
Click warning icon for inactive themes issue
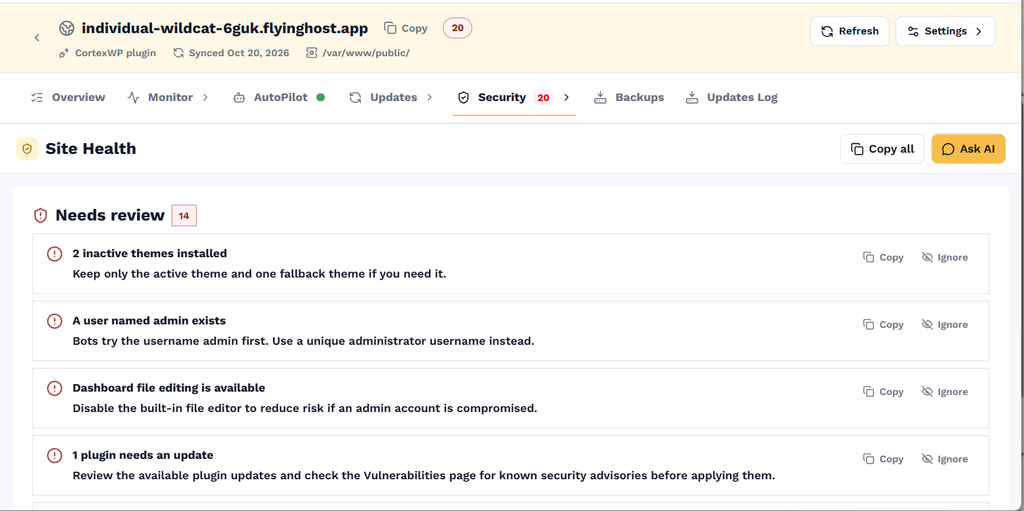tap(54, 254)
